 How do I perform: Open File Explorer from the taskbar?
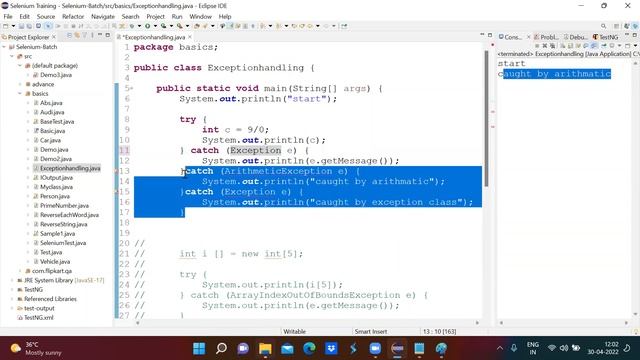[265, 348]
